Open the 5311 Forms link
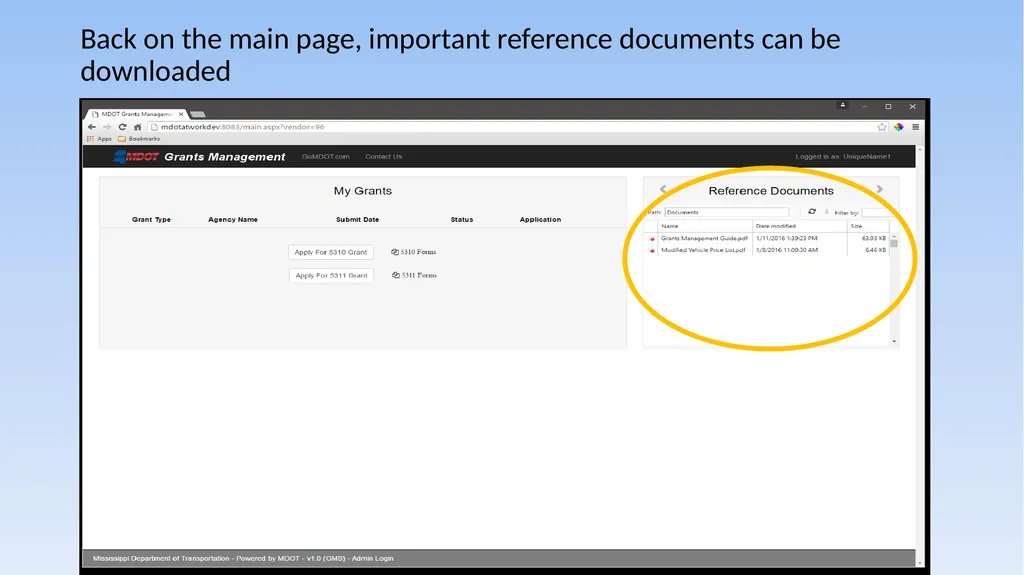 (x=414, y=275)
